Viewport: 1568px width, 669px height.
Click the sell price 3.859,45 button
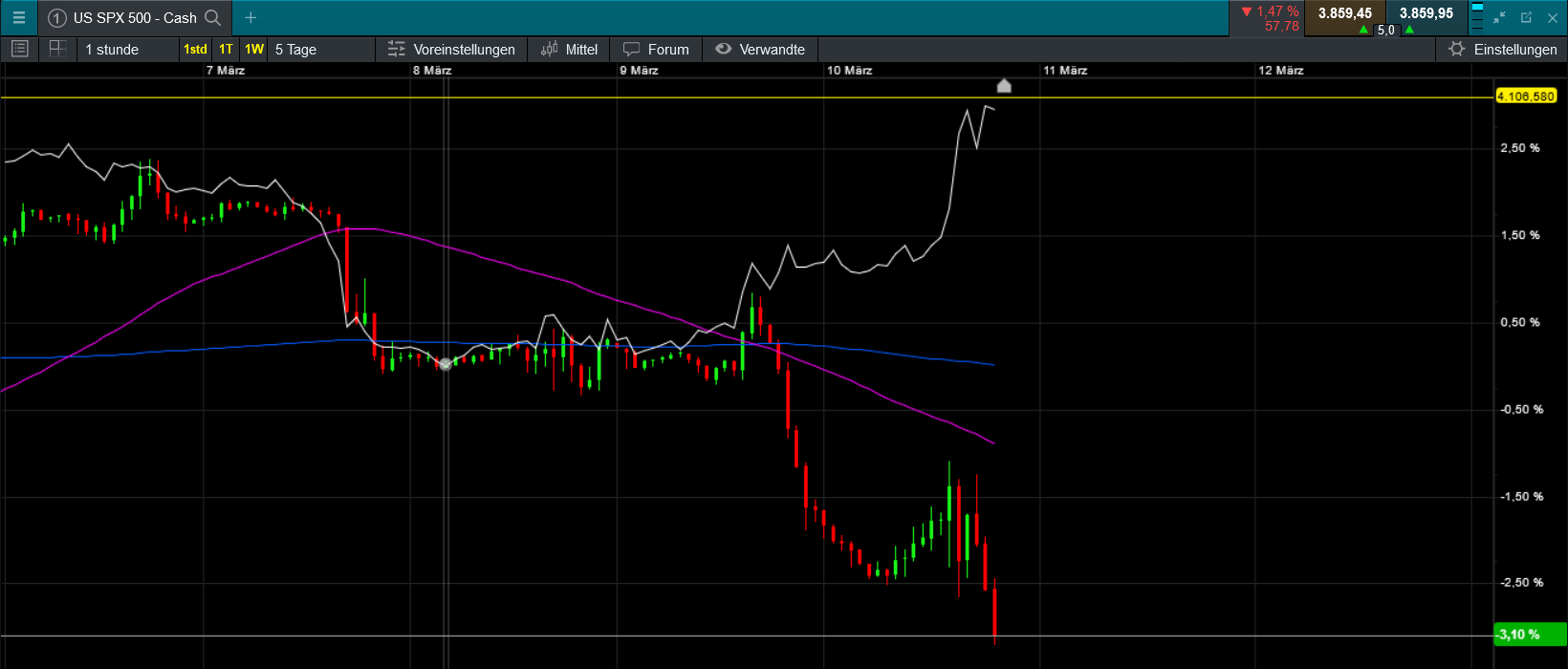coord(1344,13)
